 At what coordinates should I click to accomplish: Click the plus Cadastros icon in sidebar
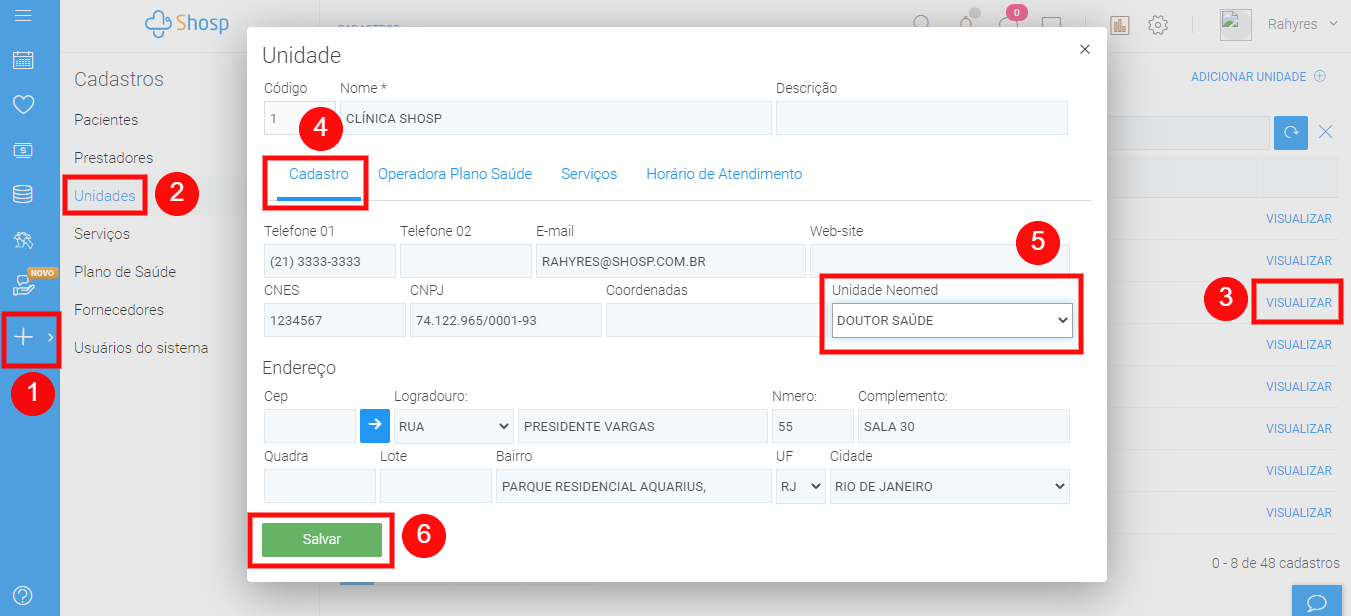(x=23, y=338)
